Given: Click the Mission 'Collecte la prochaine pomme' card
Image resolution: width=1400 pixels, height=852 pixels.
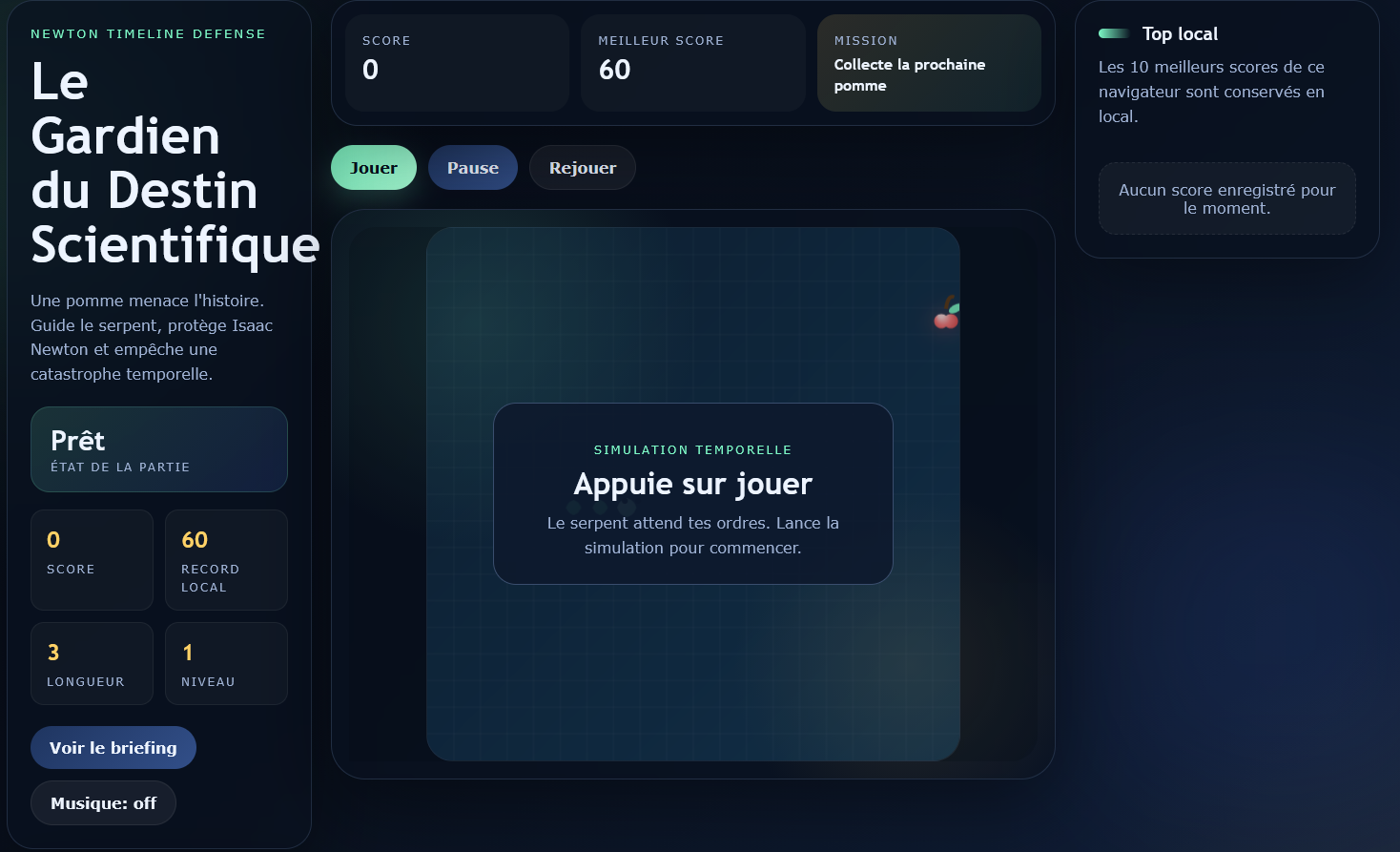Looking at the screenshot, I should 928,63.
